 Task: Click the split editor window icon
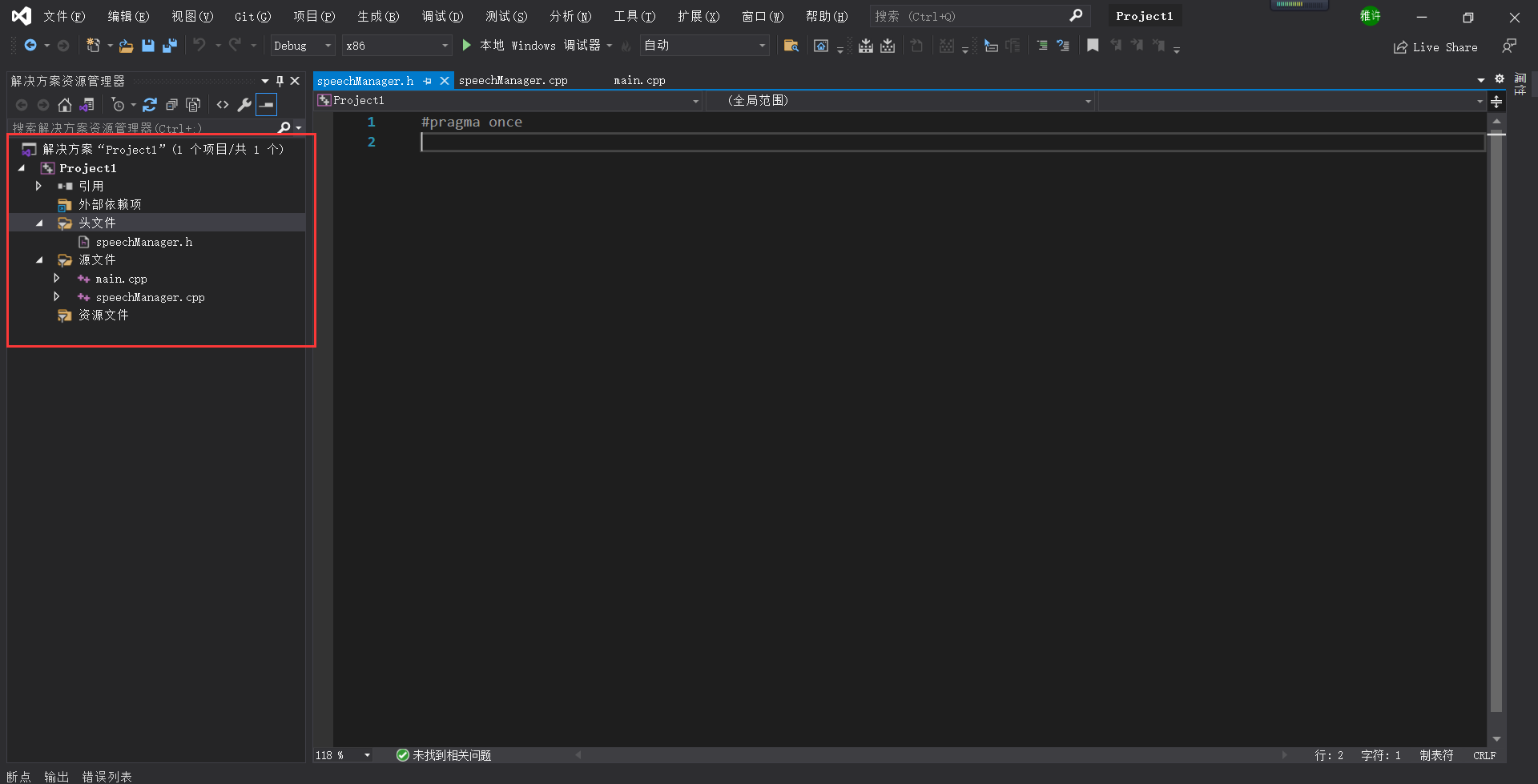click(x=1496, y=102)
